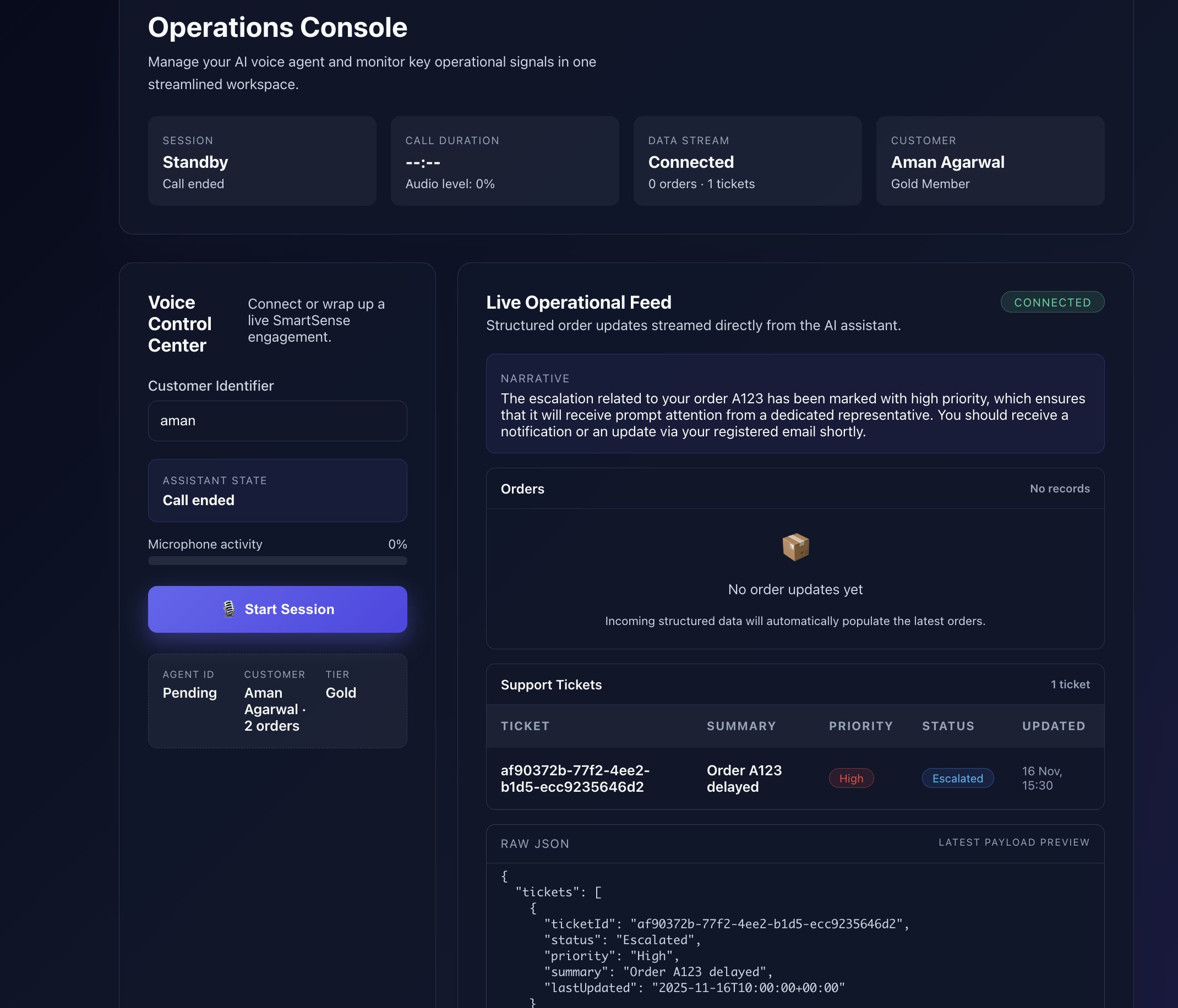The image size is (1178, 1008).
Task: Click the Microphone activity level bar
Action: 277,561
